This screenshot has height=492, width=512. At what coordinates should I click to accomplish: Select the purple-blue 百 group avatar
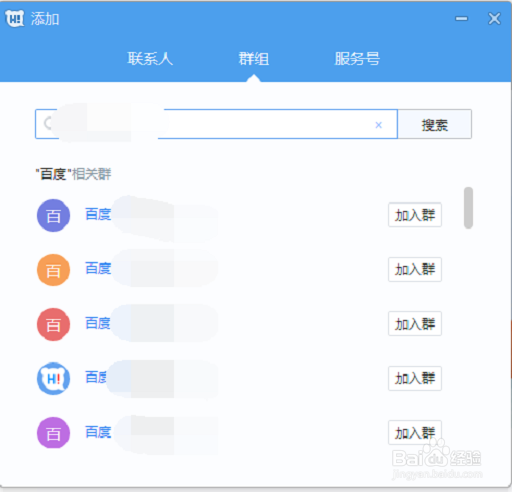[x=53, y=216]
